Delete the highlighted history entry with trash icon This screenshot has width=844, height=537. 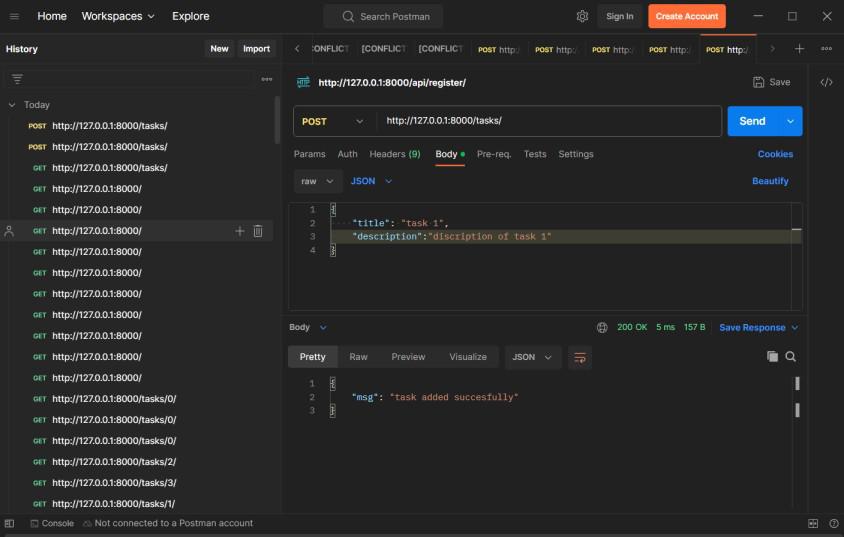[x=258, y=231]
